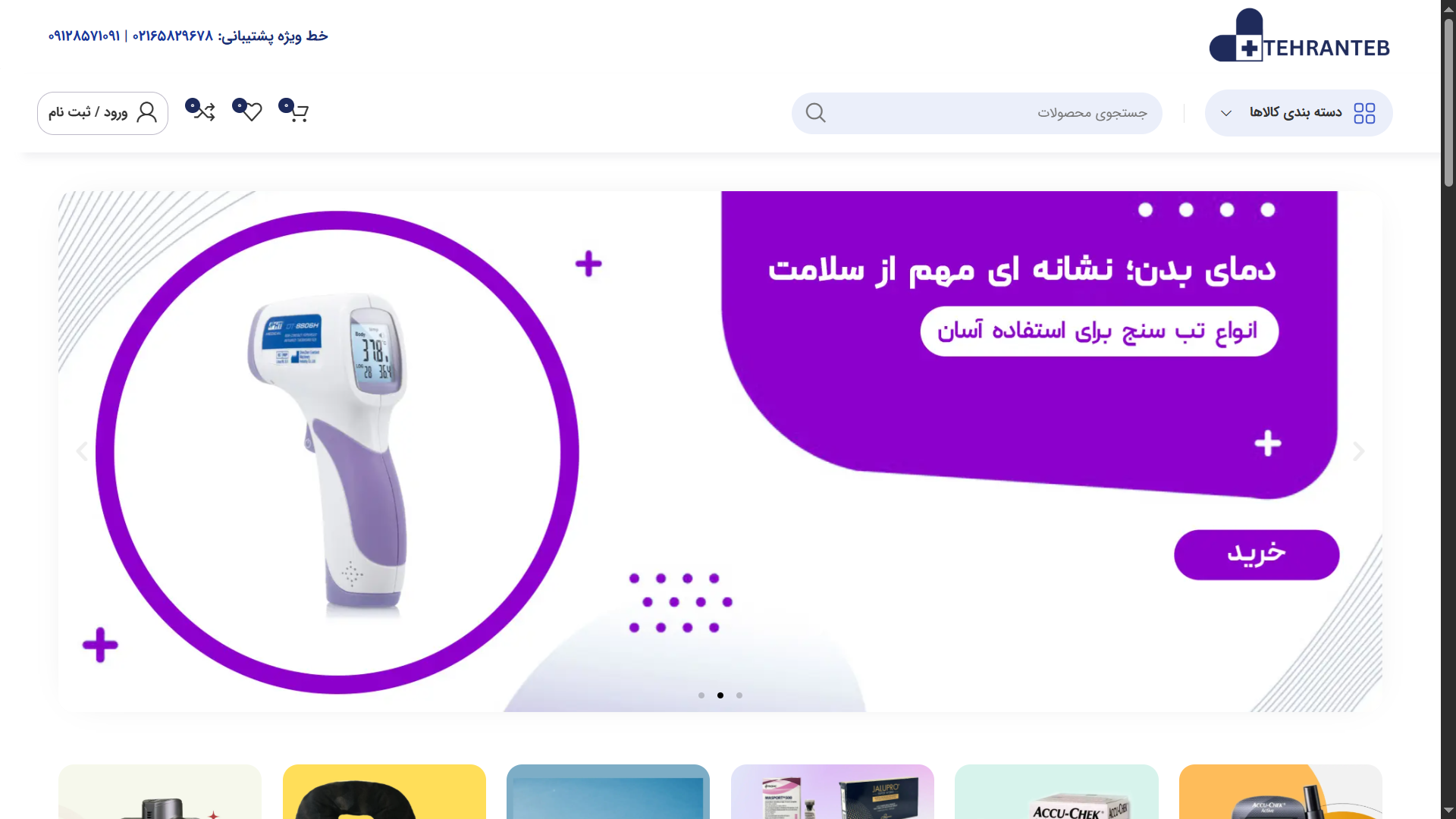This screenshot has height=819, width=1456.
Task: Click the user profile icon
Action: [147, 112]
